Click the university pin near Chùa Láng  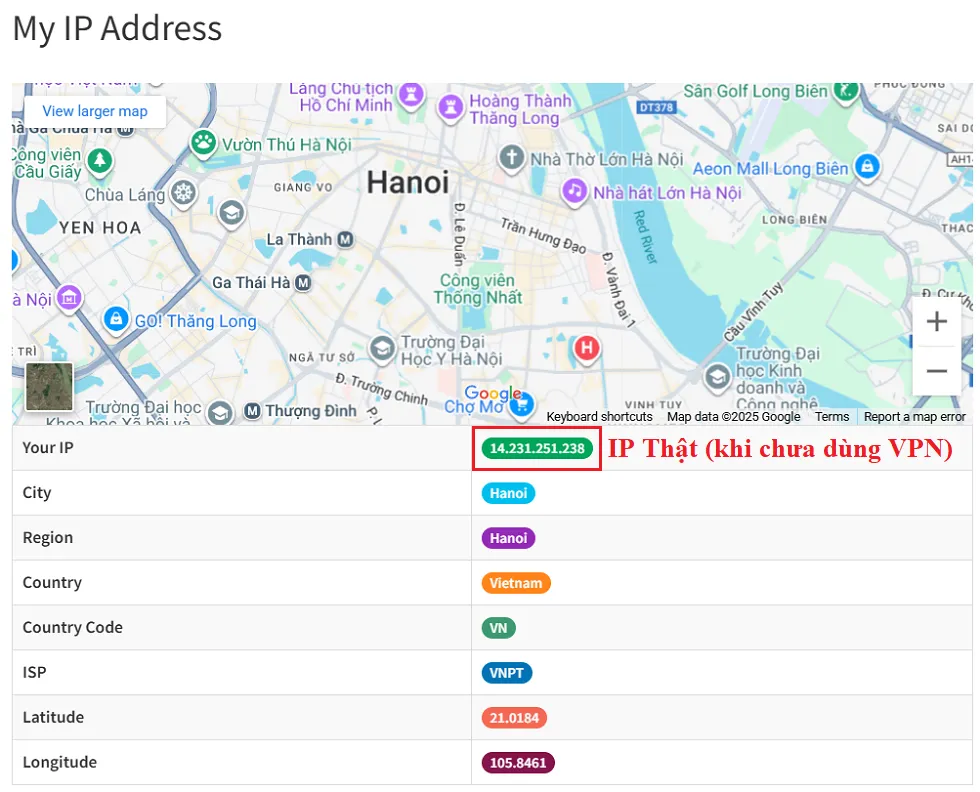click(231, 214)
